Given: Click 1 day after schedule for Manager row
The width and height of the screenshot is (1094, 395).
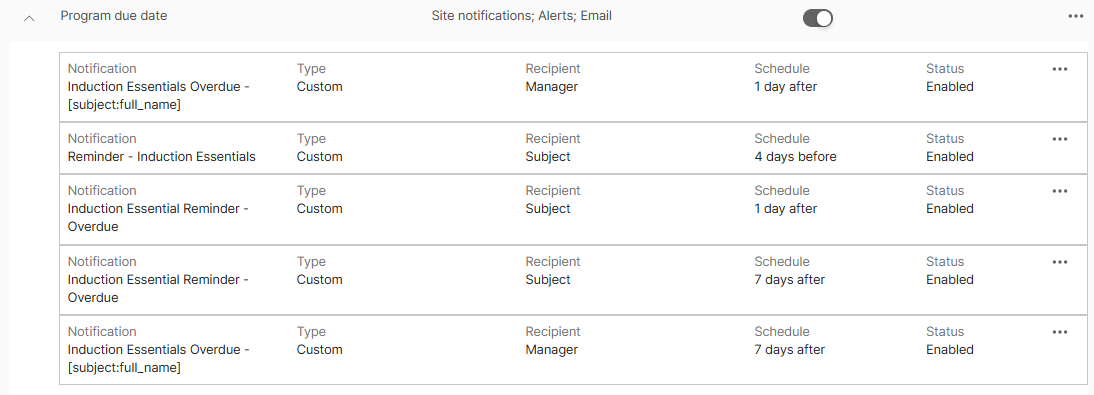Looking at the screenshot, I should [x=786, y=87].
